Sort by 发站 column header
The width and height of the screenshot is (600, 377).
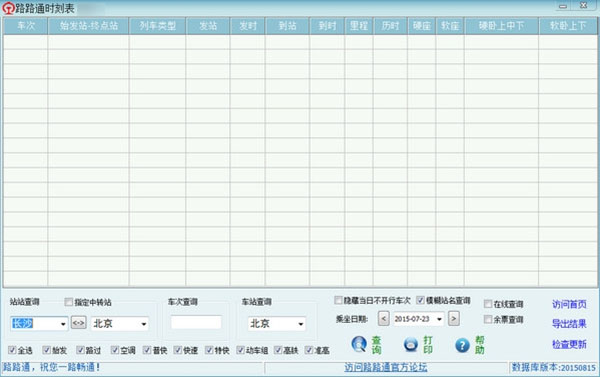click(208, 26)
